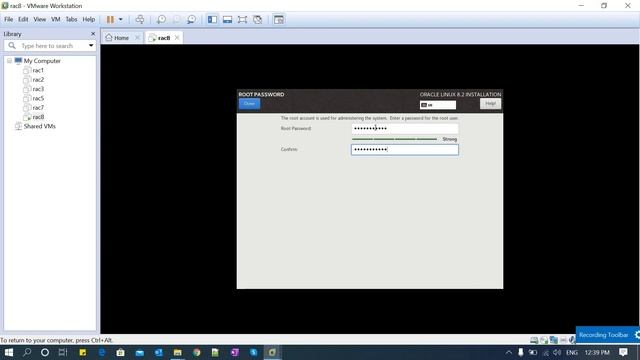The width and height of the screenshot is (640, 360).
Task: Open Cortana from the taskbar
Action: [45, 352]
